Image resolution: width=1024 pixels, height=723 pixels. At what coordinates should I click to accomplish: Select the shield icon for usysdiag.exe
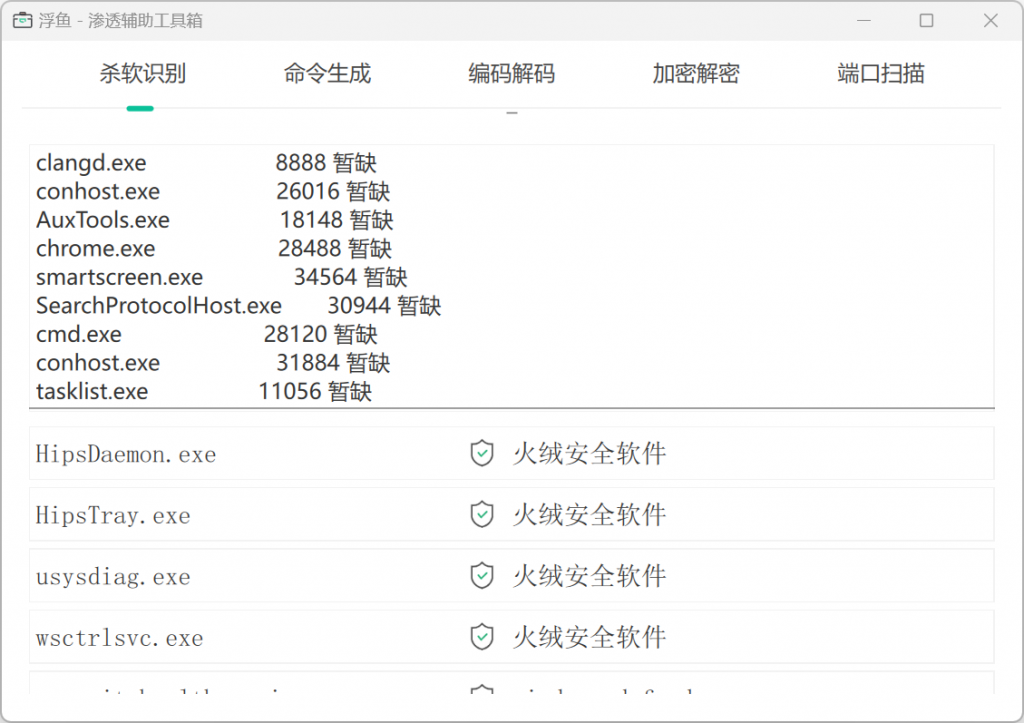tap(481, 576)
